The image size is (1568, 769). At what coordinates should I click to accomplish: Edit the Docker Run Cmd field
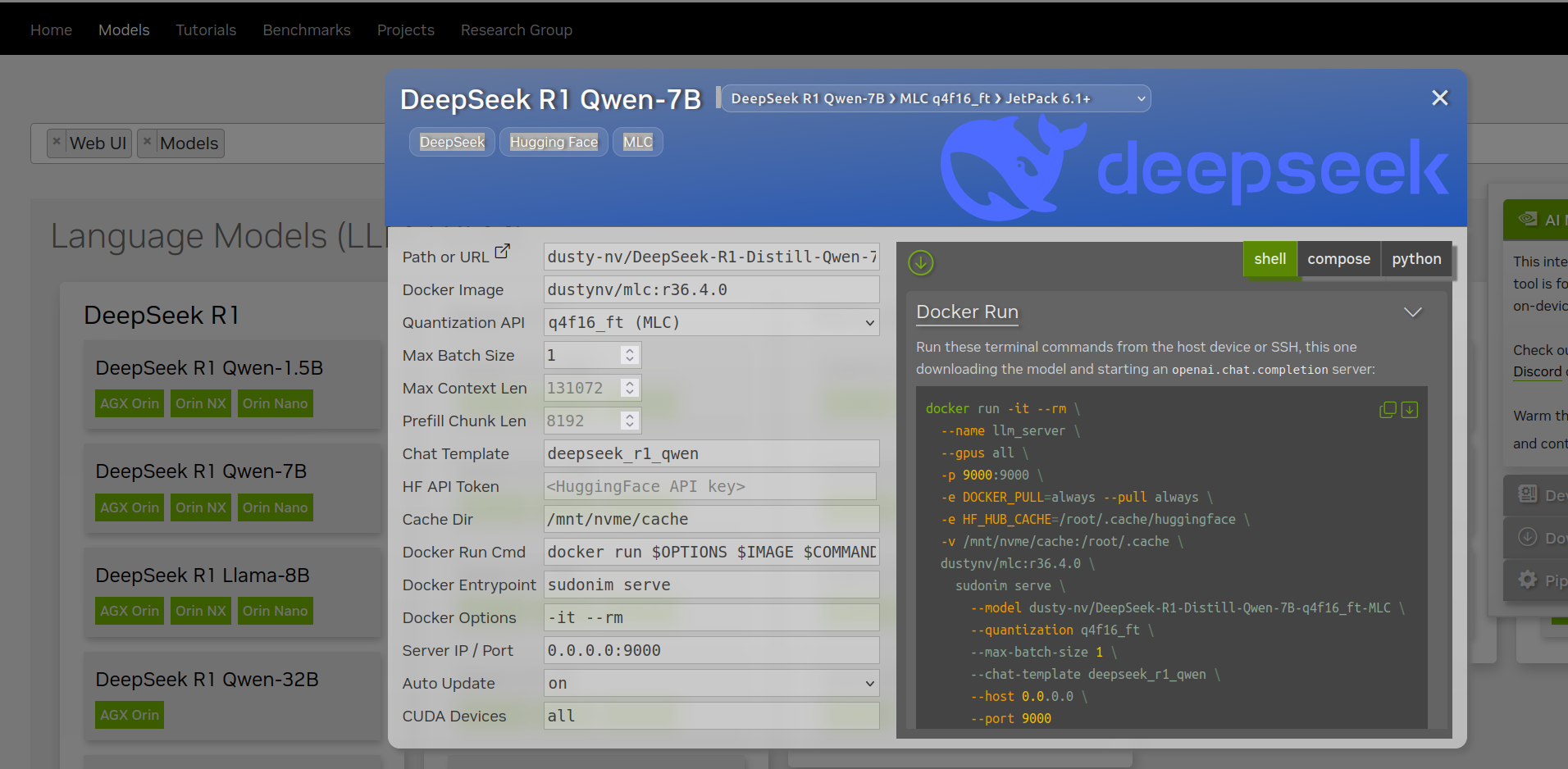[711, 552]
